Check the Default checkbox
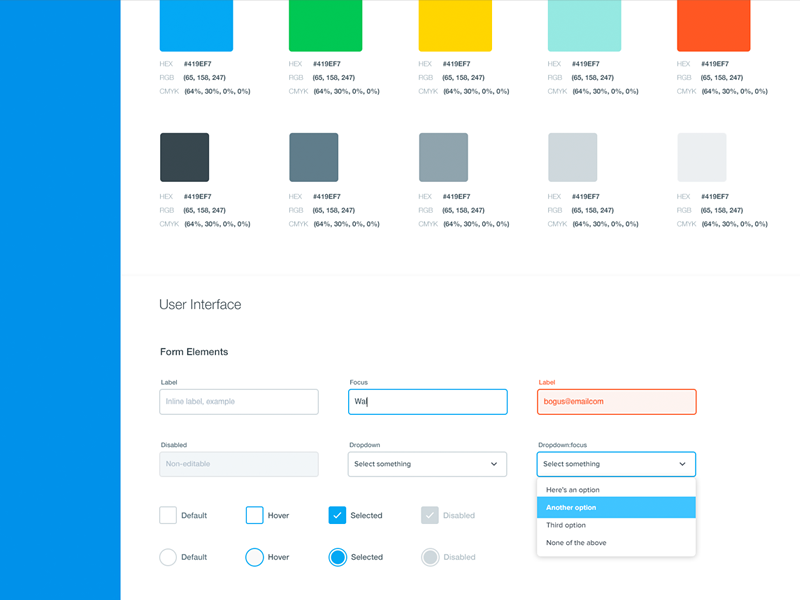 (168, 515)
